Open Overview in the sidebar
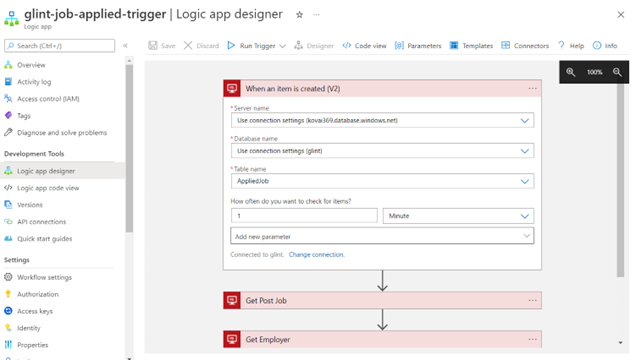 [31, 65]
